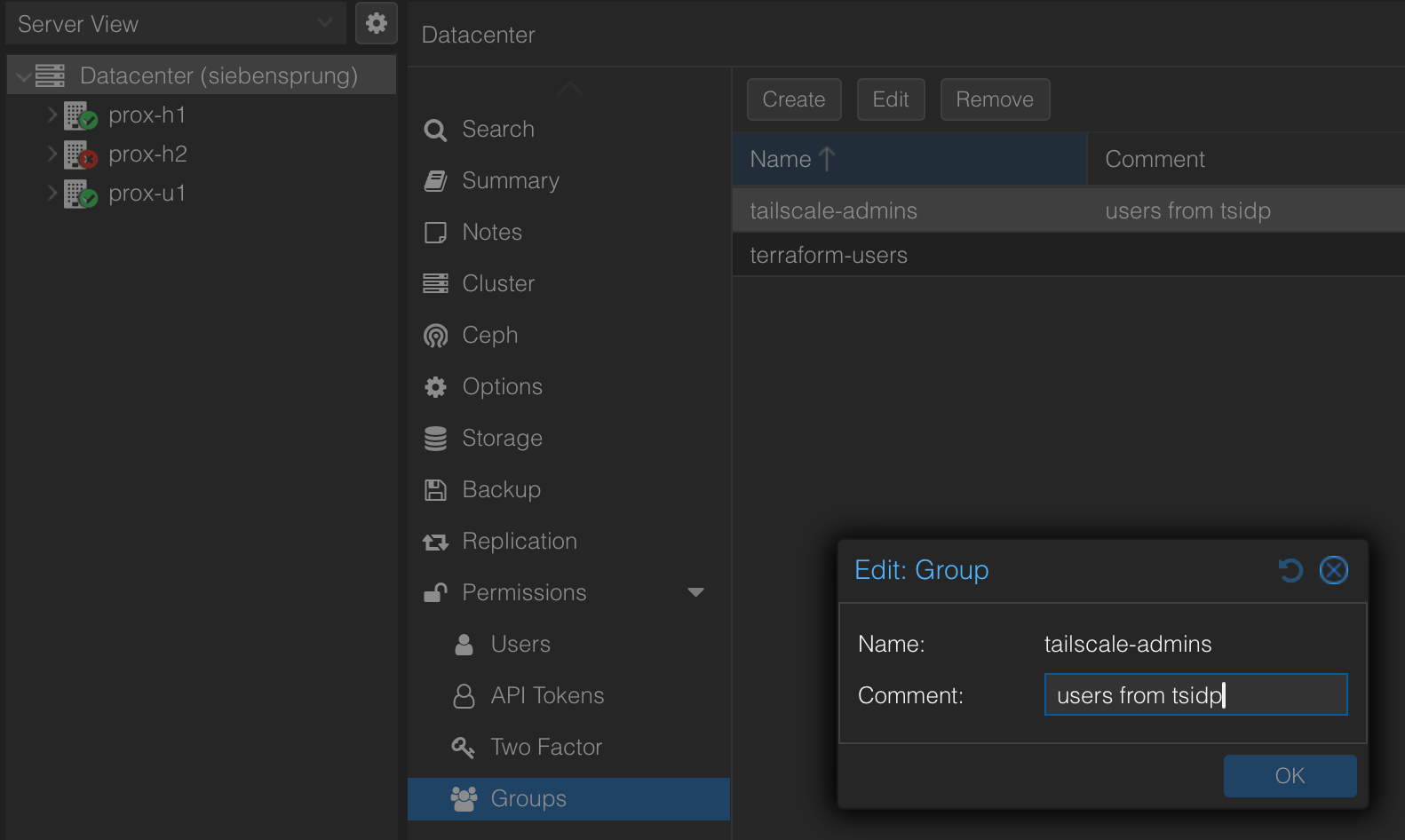This screenshot has height=840, width=1405.
Task: Open the Search menu entry
Action: click(569, 130)
